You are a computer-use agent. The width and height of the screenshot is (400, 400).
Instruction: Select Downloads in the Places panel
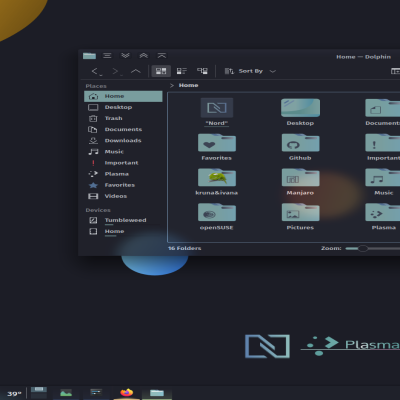pos(123,141)
